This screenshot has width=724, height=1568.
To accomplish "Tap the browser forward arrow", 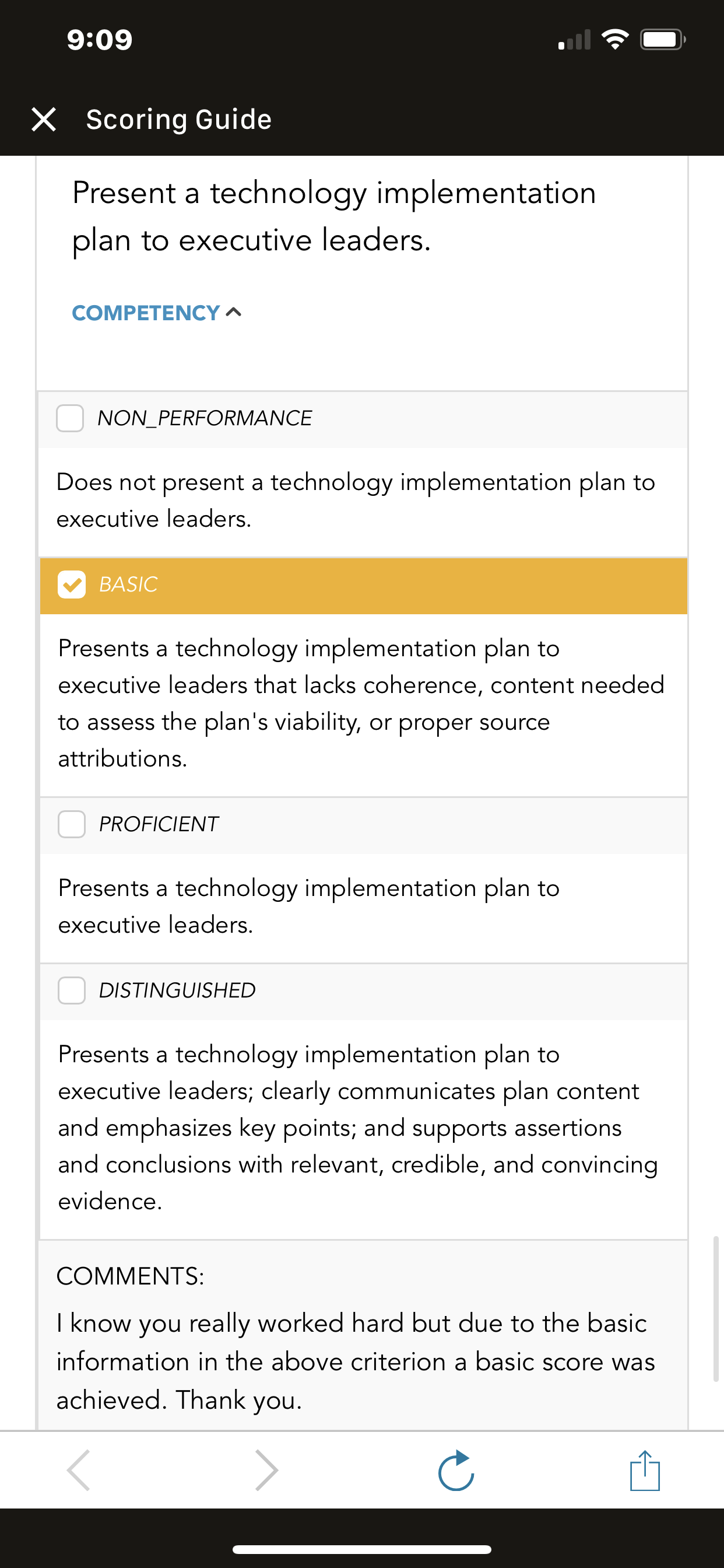I will coord(266,1470).
